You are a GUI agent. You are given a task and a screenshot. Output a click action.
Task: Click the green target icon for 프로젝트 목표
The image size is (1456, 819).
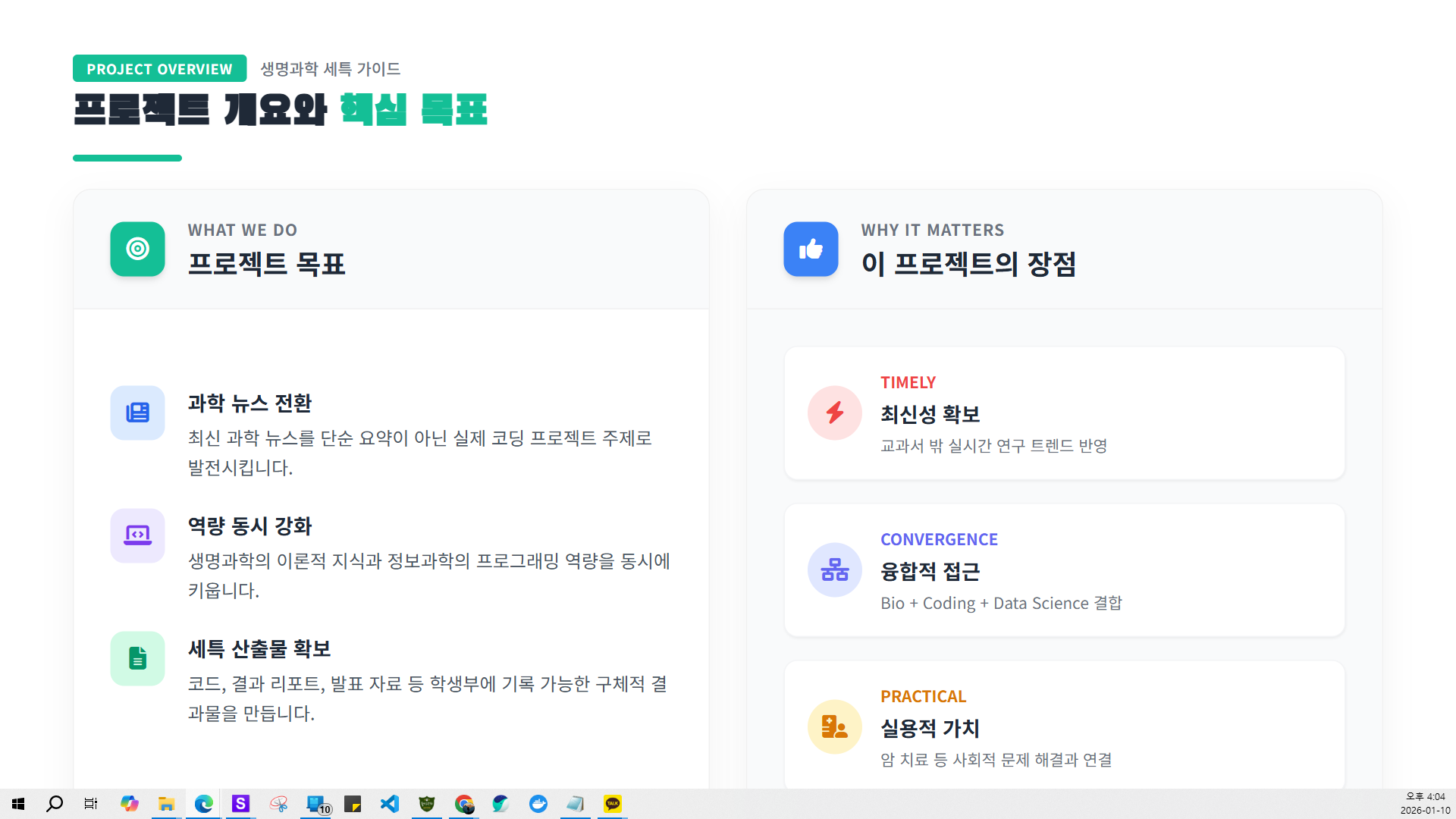(x=137, y=249)
